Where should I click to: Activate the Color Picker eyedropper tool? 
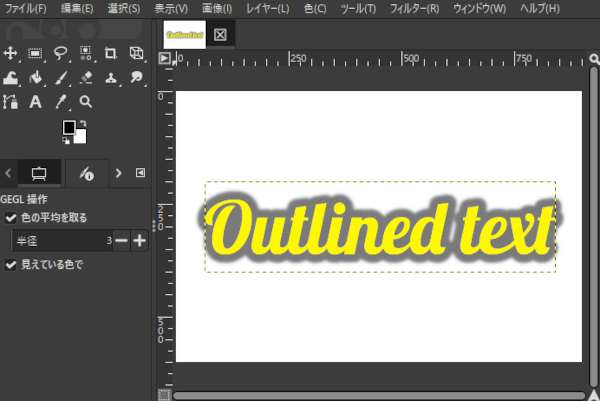(x=61, y=101)
